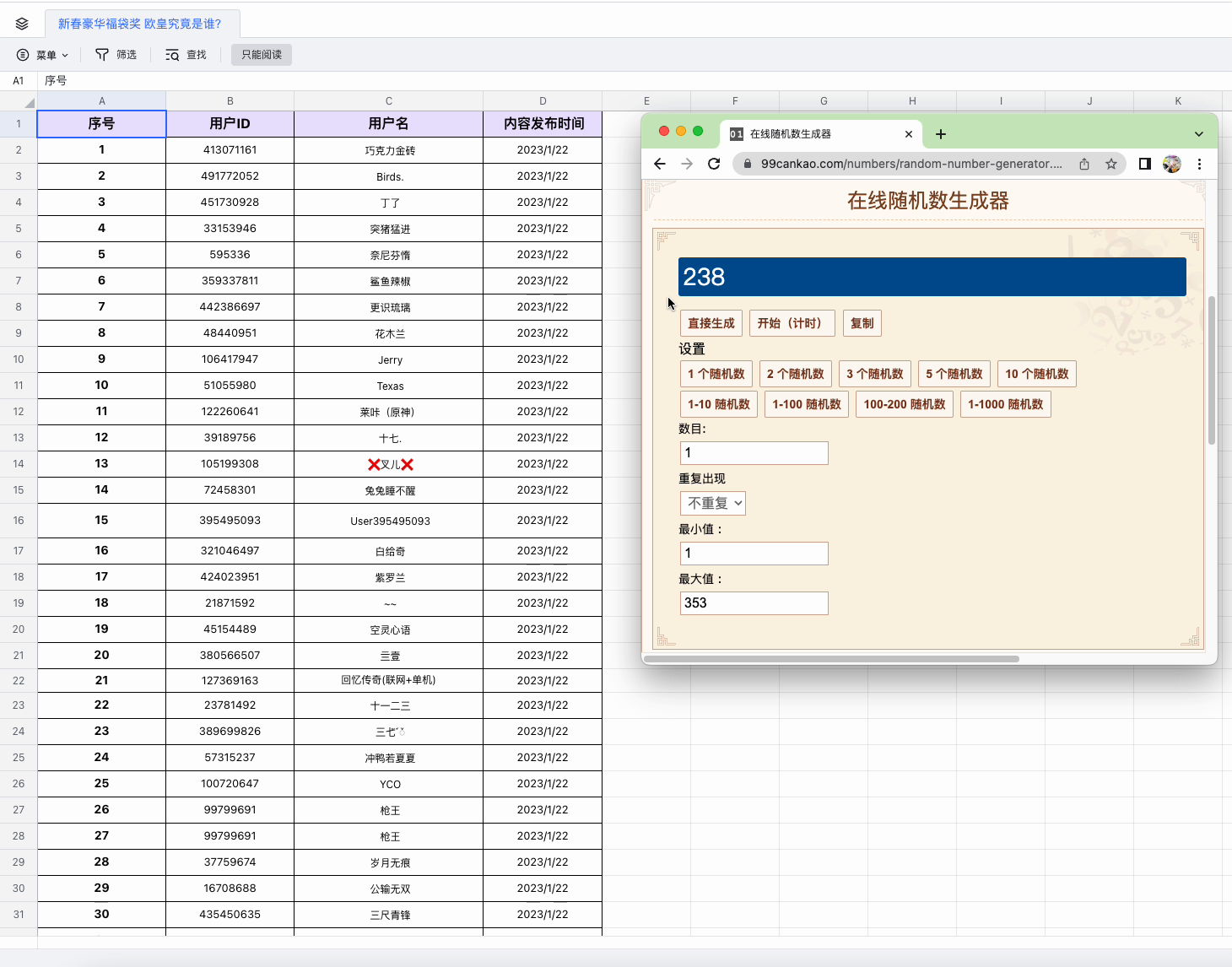
Task: Choose 5 个随机数 preset
Action: point(954,374)
